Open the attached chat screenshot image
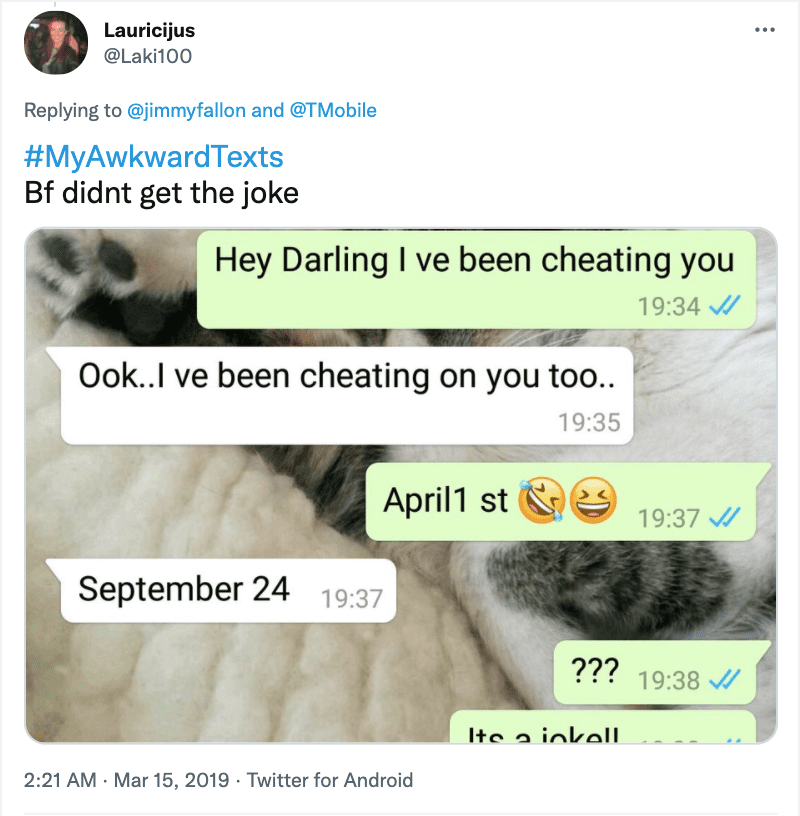800x816 pixels. click(x=401, y=485)
